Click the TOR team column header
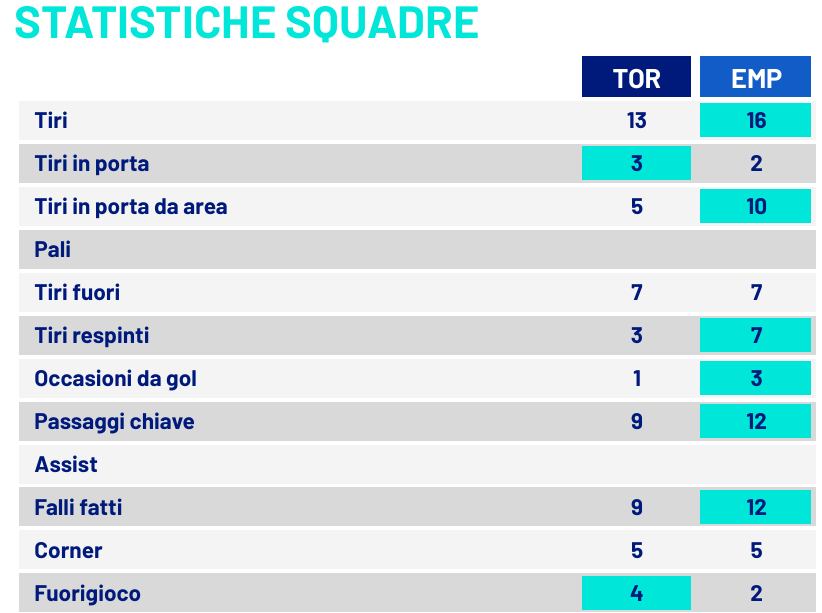Image resolution: width=822 pixels, height=613 pixels. click(636, 77)
